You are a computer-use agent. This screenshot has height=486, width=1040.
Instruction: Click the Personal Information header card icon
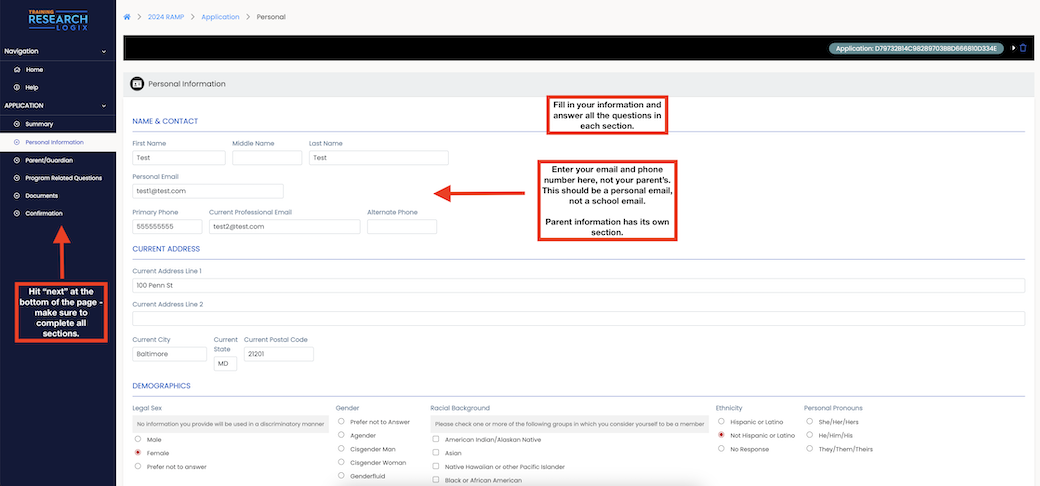click(x=138, y=84)
